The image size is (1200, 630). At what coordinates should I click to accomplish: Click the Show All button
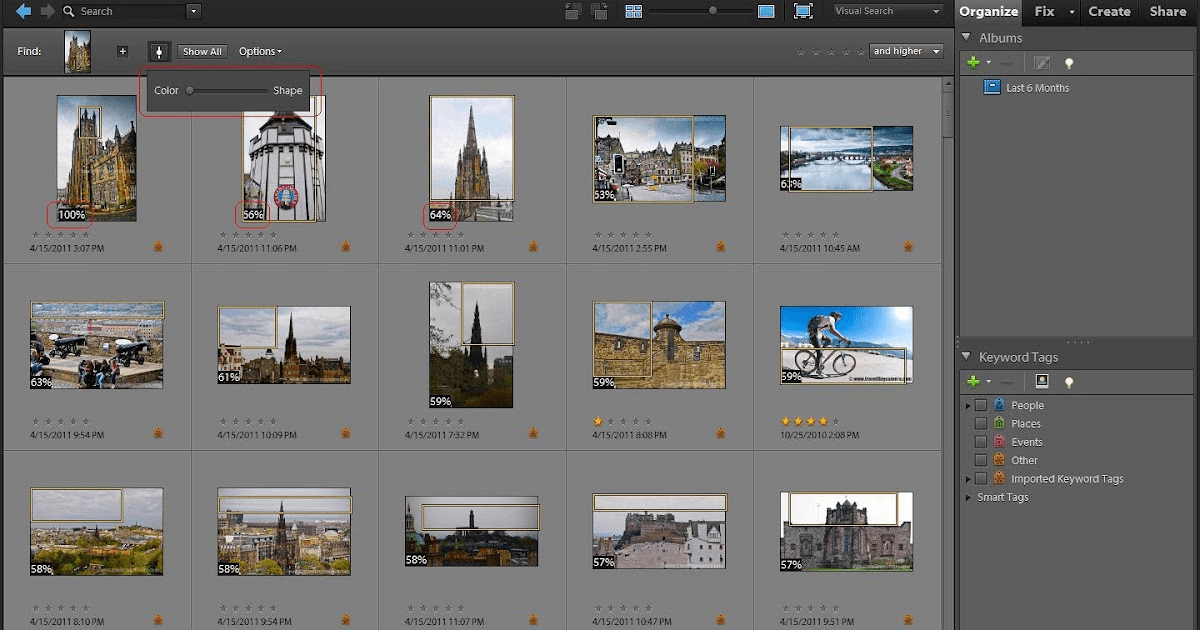202,50
